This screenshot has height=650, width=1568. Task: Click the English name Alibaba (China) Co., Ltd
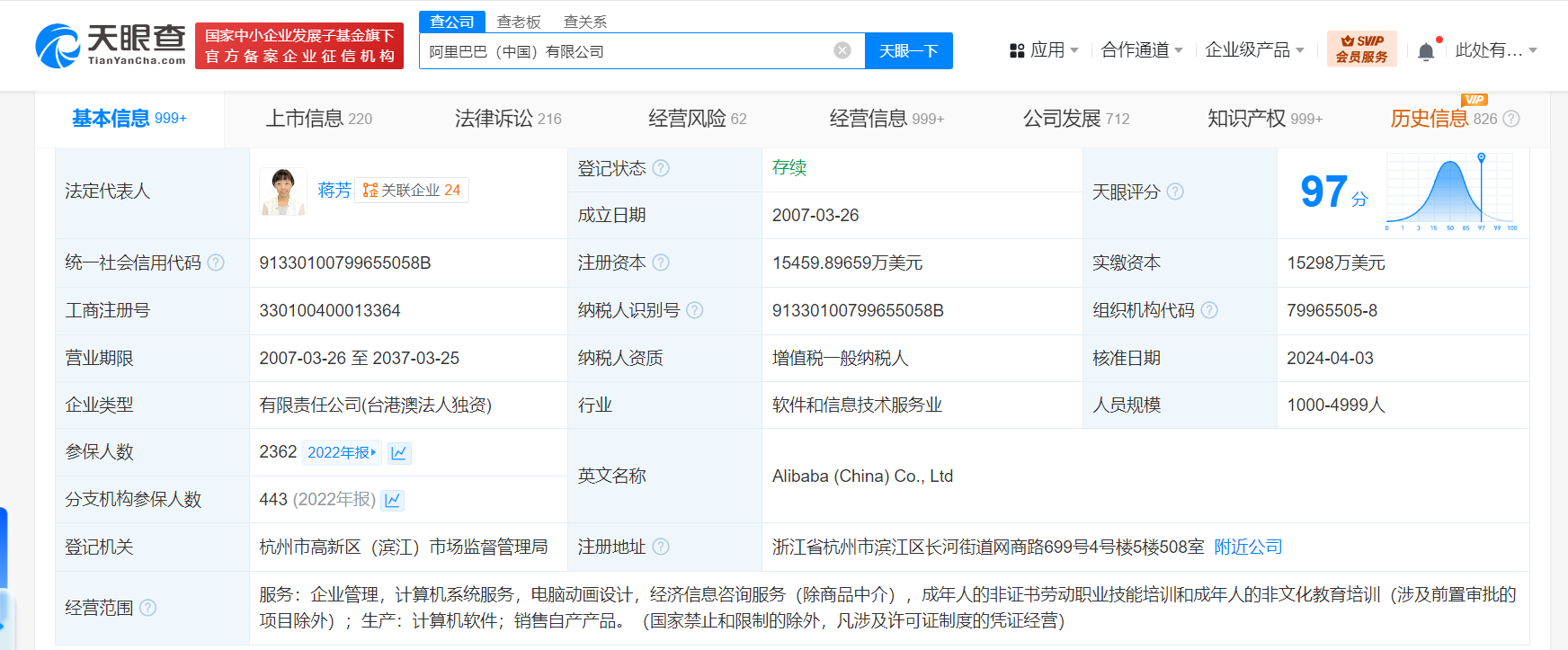[862, 476]
